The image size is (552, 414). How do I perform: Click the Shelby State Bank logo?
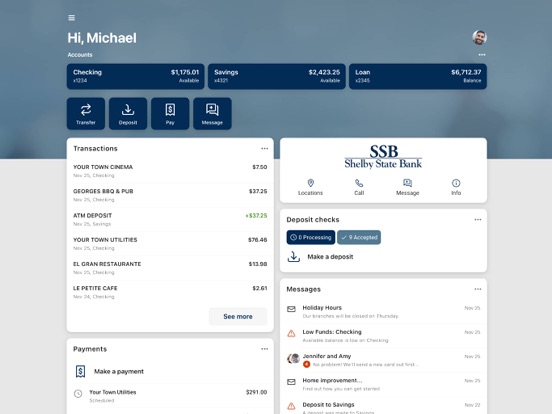click(383, 157)
